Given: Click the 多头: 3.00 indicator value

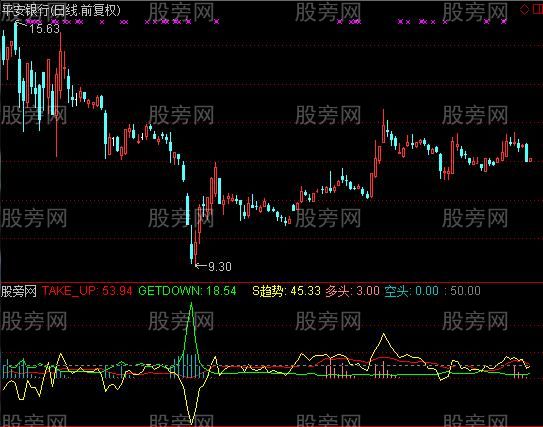Looking at the screenshot, I should pyautogui.click(x=353, y=291).
